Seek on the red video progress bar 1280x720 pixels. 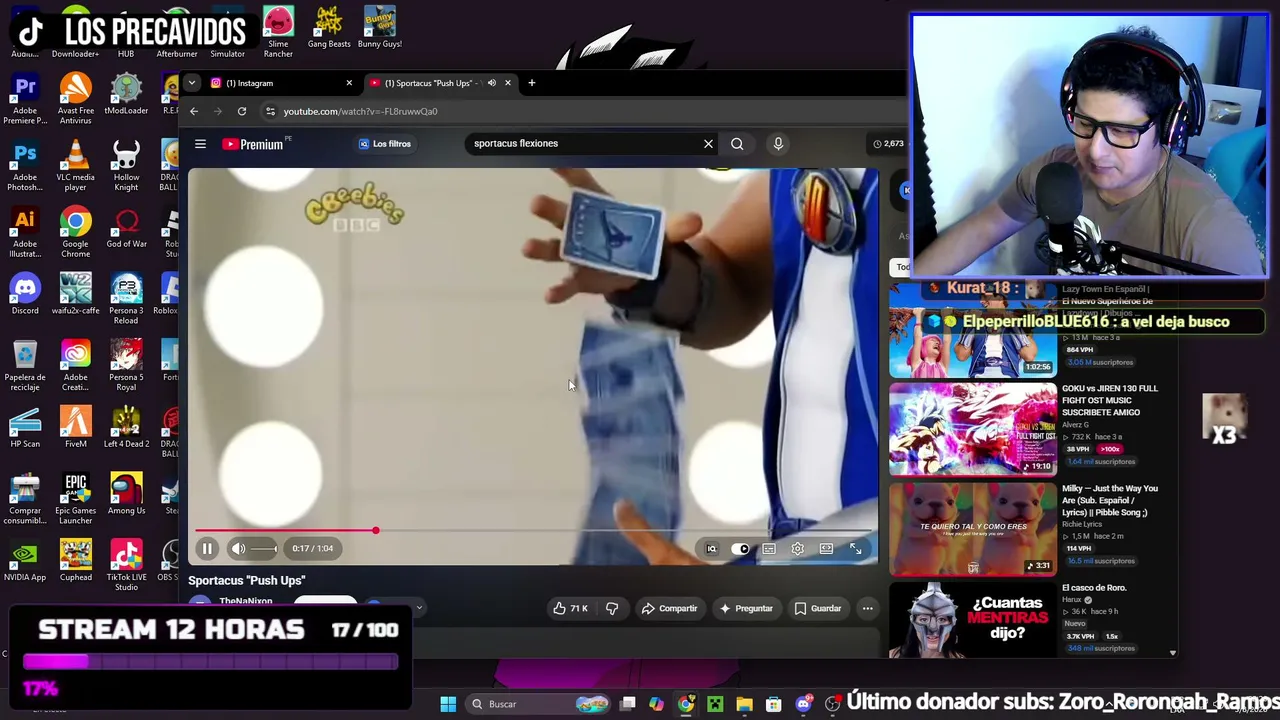[534, 531]
